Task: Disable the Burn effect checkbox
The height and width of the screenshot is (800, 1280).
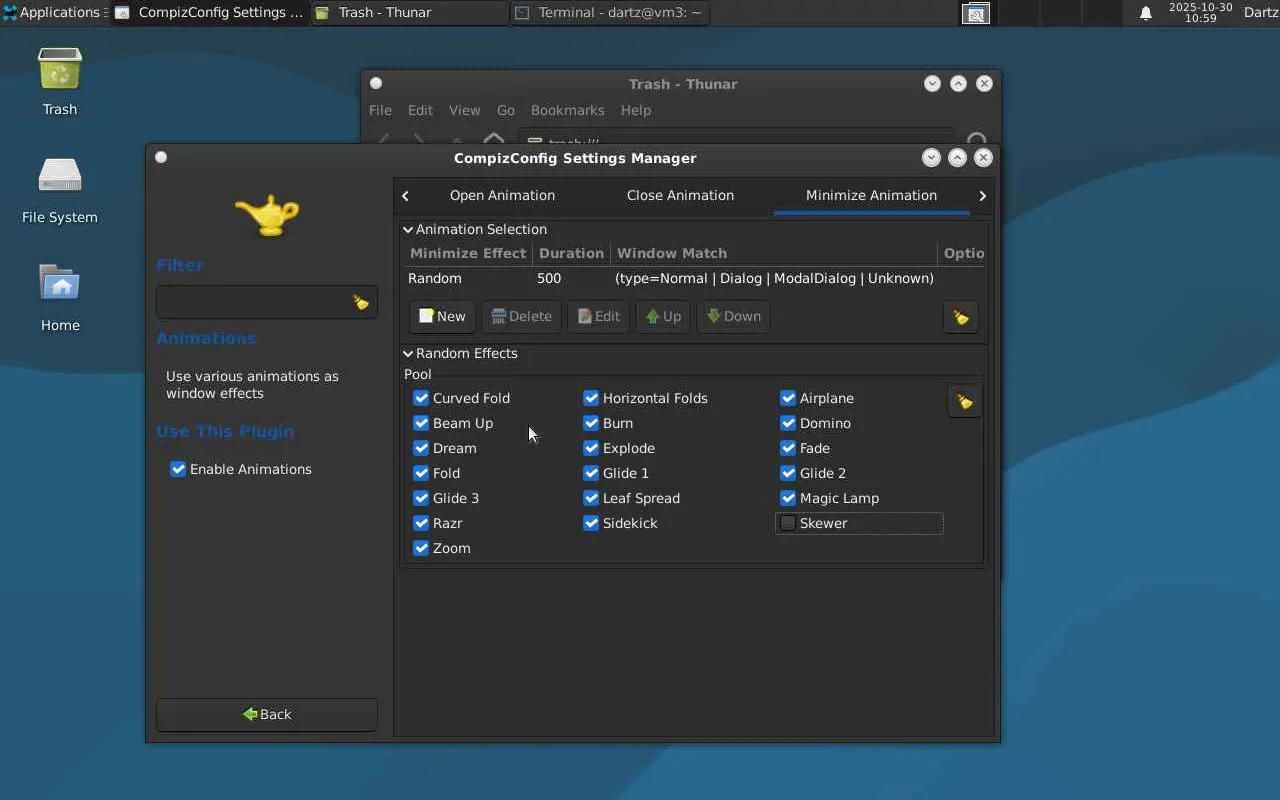Action: pyautogui.click(x=591, y=423)
